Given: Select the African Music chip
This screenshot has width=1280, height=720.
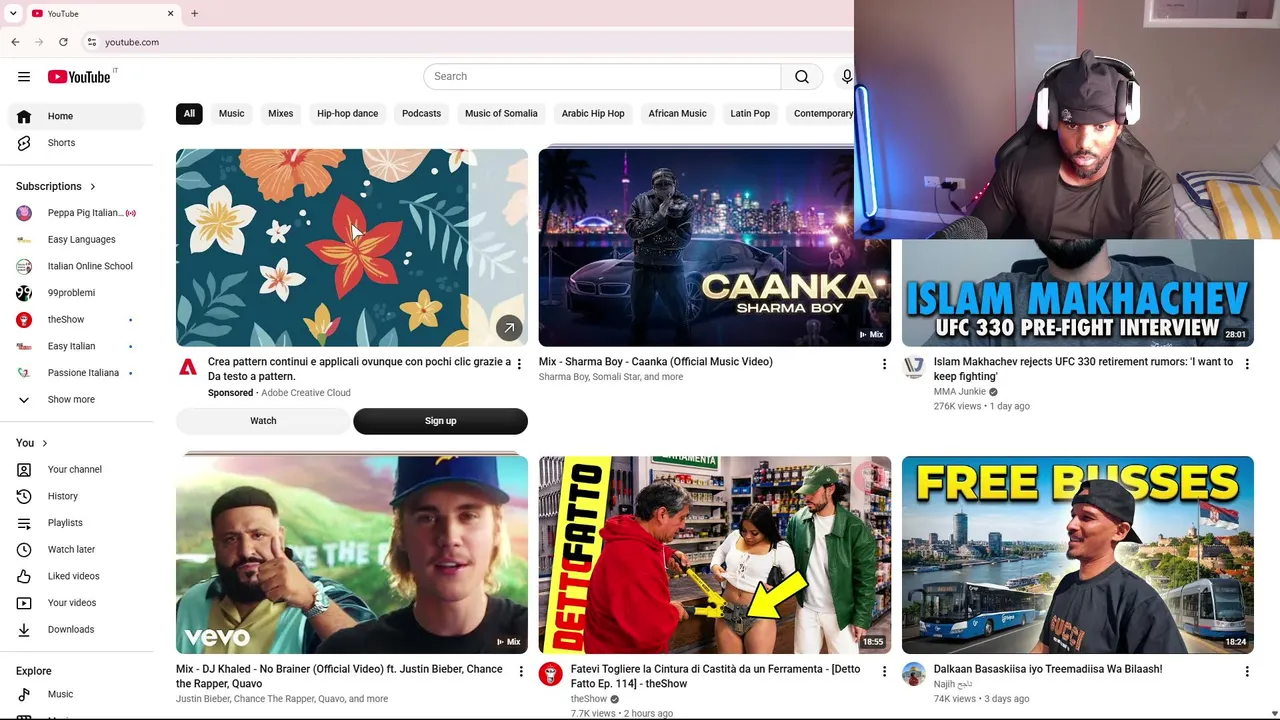Looking at the screenshot, I should 677,114.
